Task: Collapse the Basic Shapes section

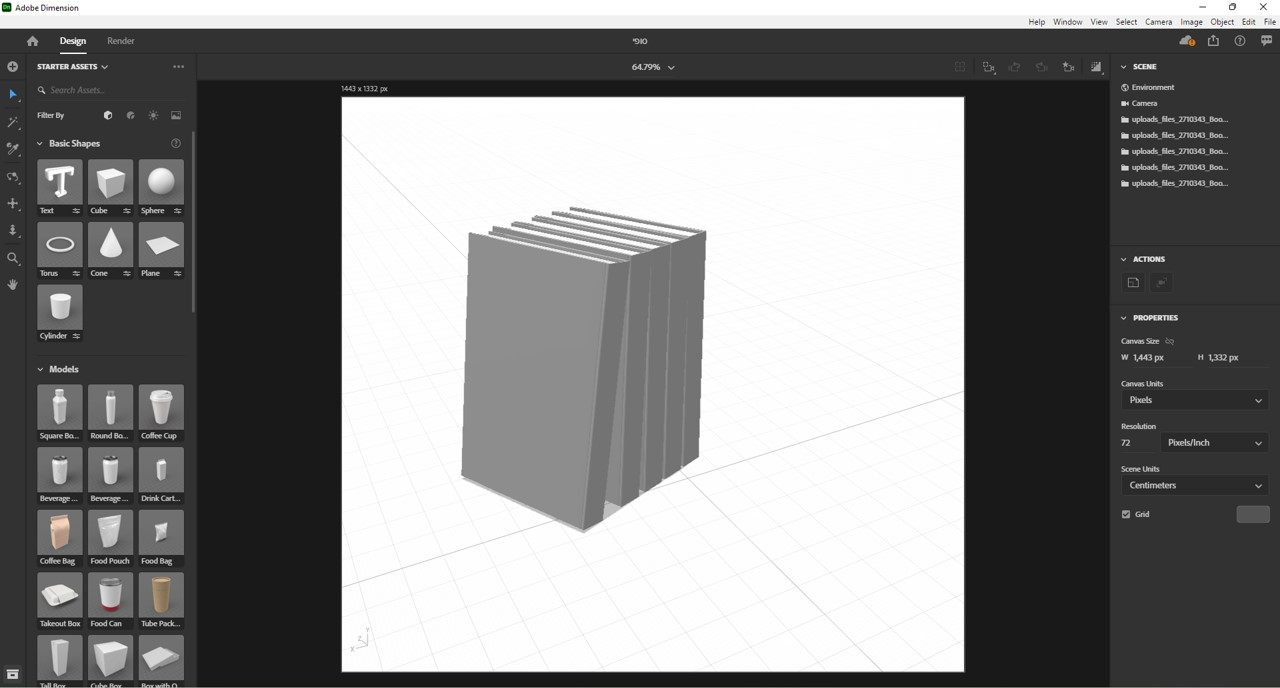Action: [x=40, y=144]
